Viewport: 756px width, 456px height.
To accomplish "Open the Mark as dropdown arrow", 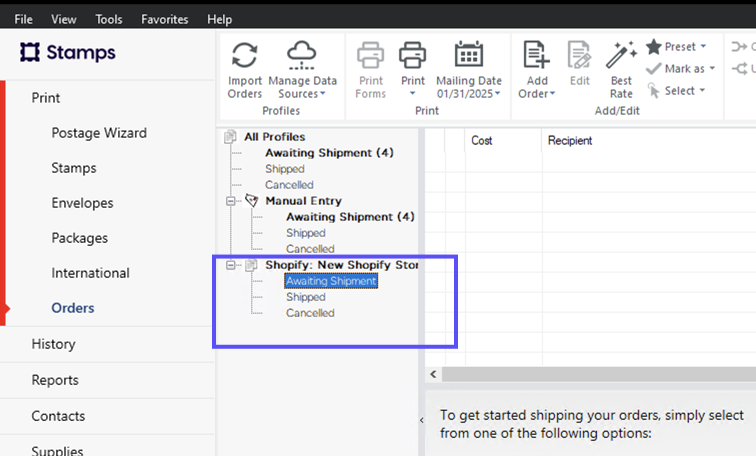I will point(712,68).
